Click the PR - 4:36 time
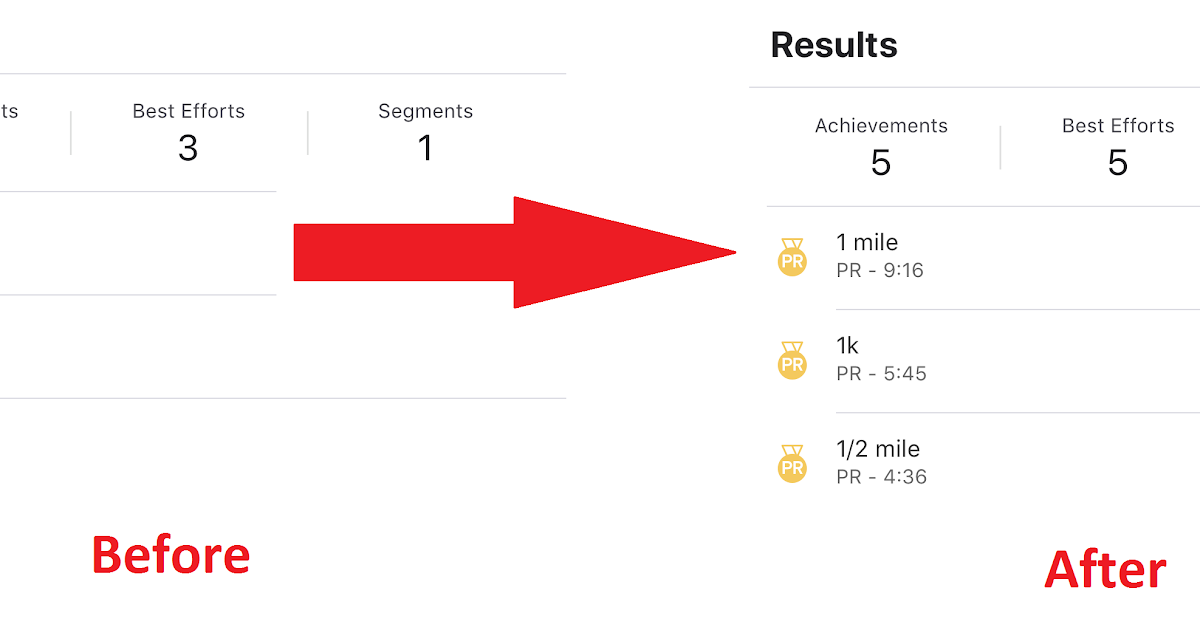The height and width of the screenshot is (630, 1200). [881, 477]
